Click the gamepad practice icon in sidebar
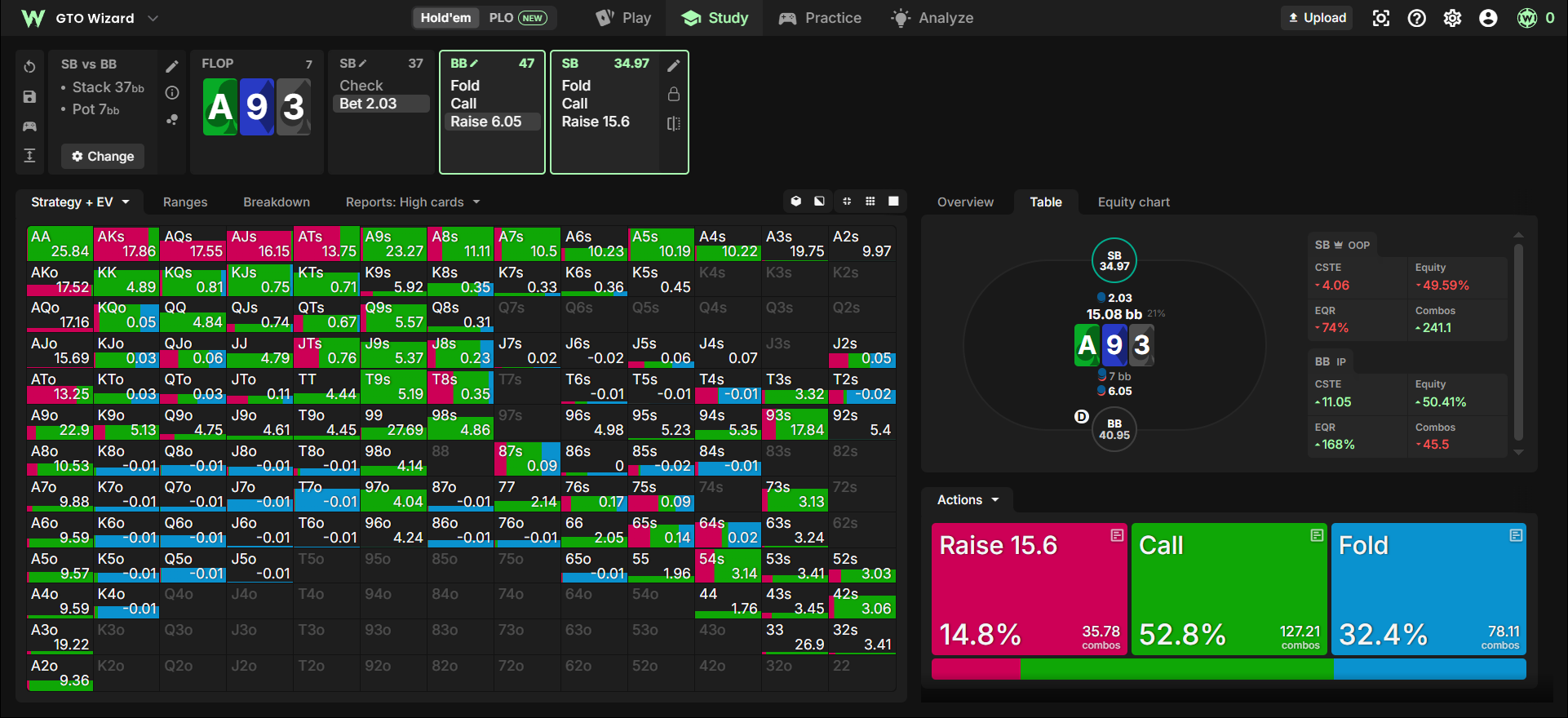Viewport: 1568px width, 718px height. coord(29,126)
